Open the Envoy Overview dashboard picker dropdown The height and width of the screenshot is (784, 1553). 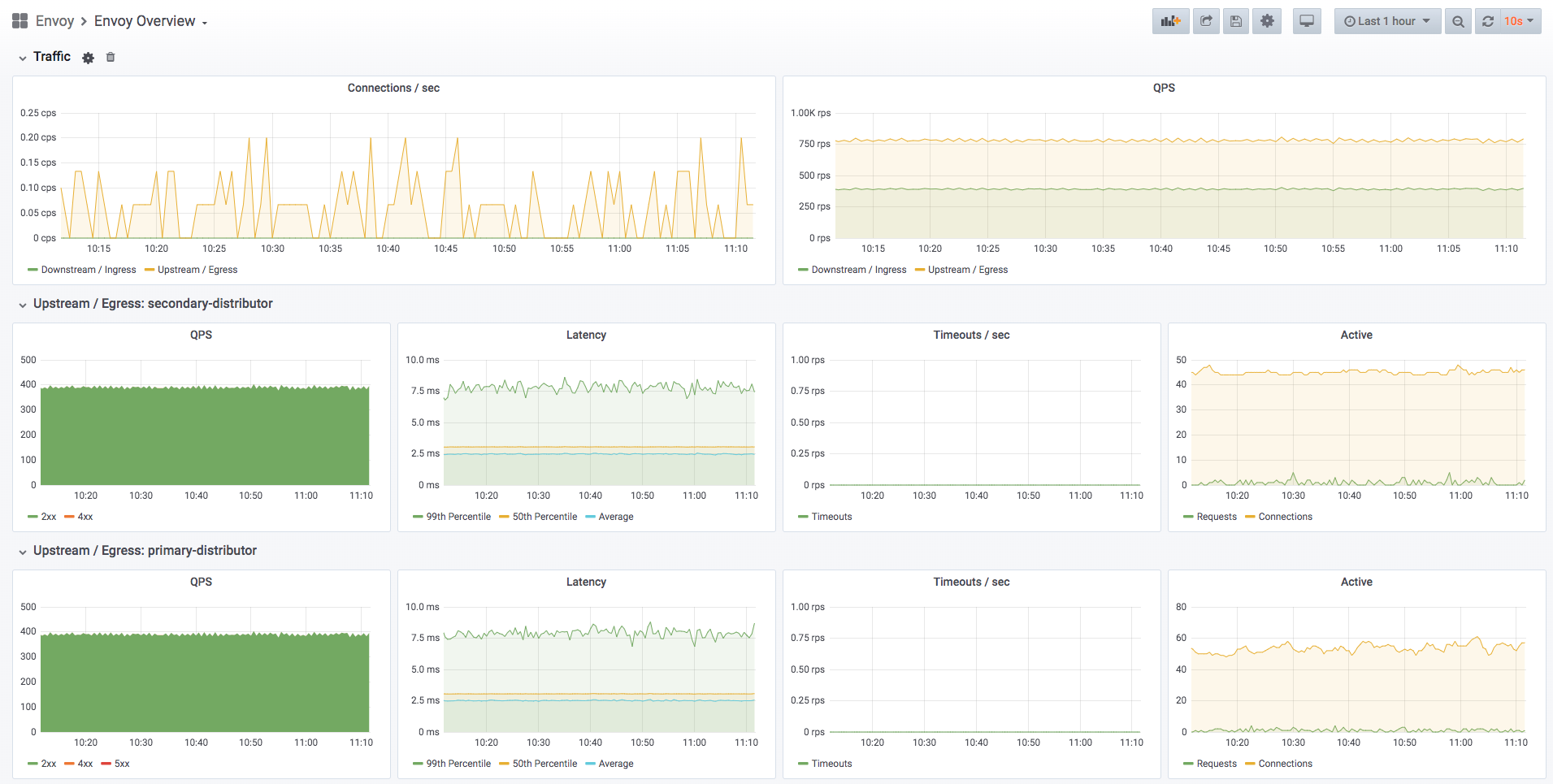pos(150,21)
